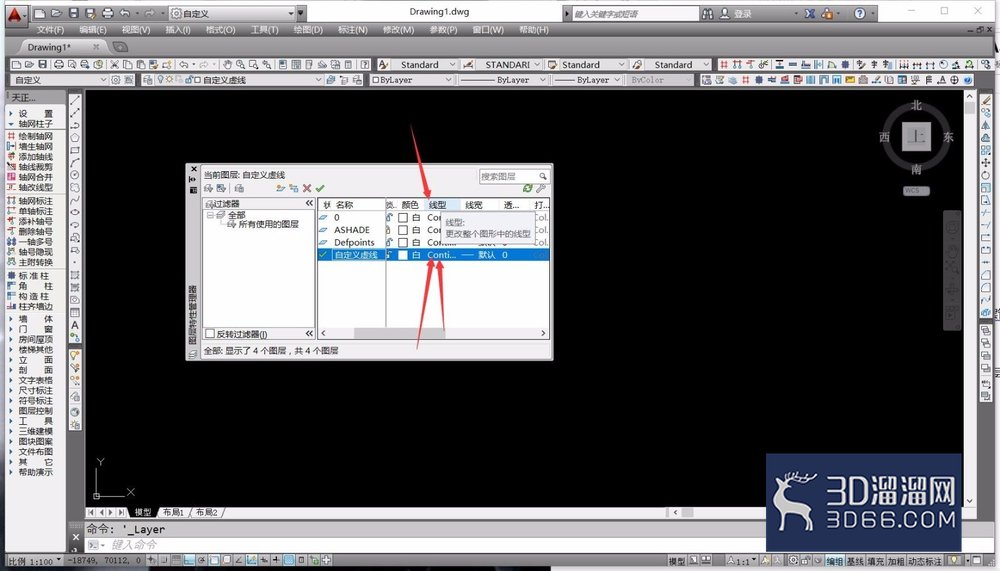Switch to the 布局1 layout tab

173,512
